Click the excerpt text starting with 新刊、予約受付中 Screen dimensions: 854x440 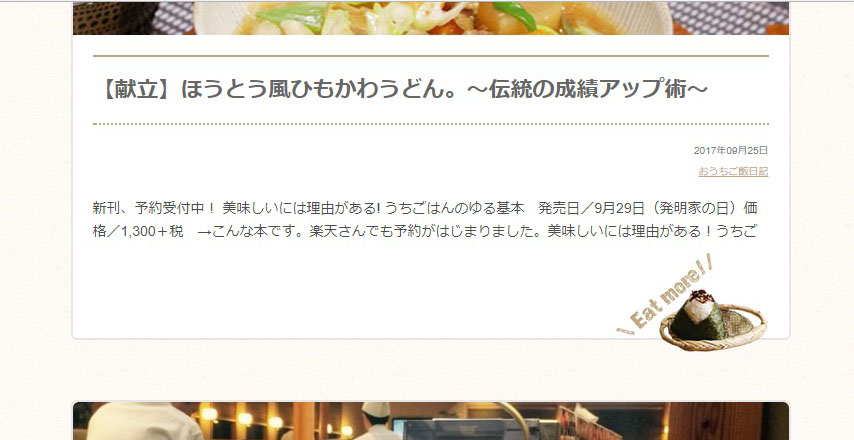click(425, 219)
